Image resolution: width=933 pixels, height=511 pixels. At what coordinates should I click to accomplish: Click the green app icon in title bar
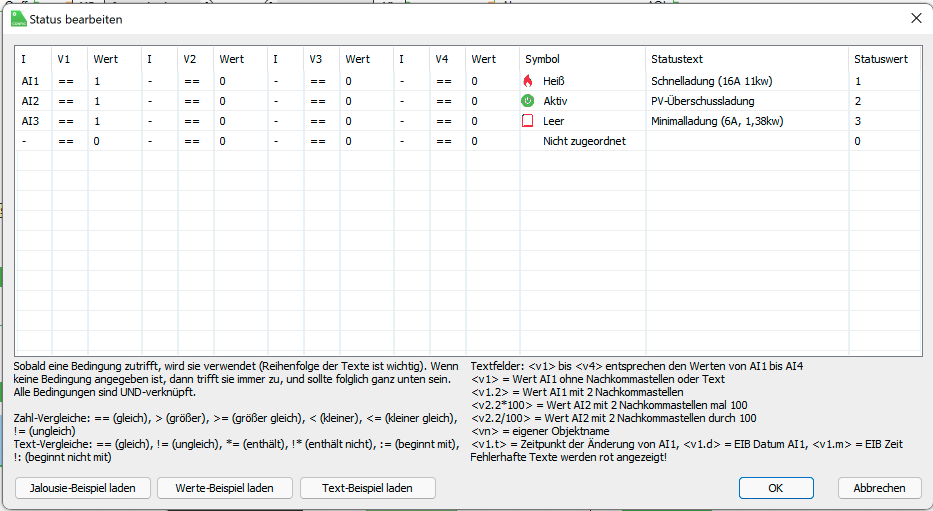[18, 19]
